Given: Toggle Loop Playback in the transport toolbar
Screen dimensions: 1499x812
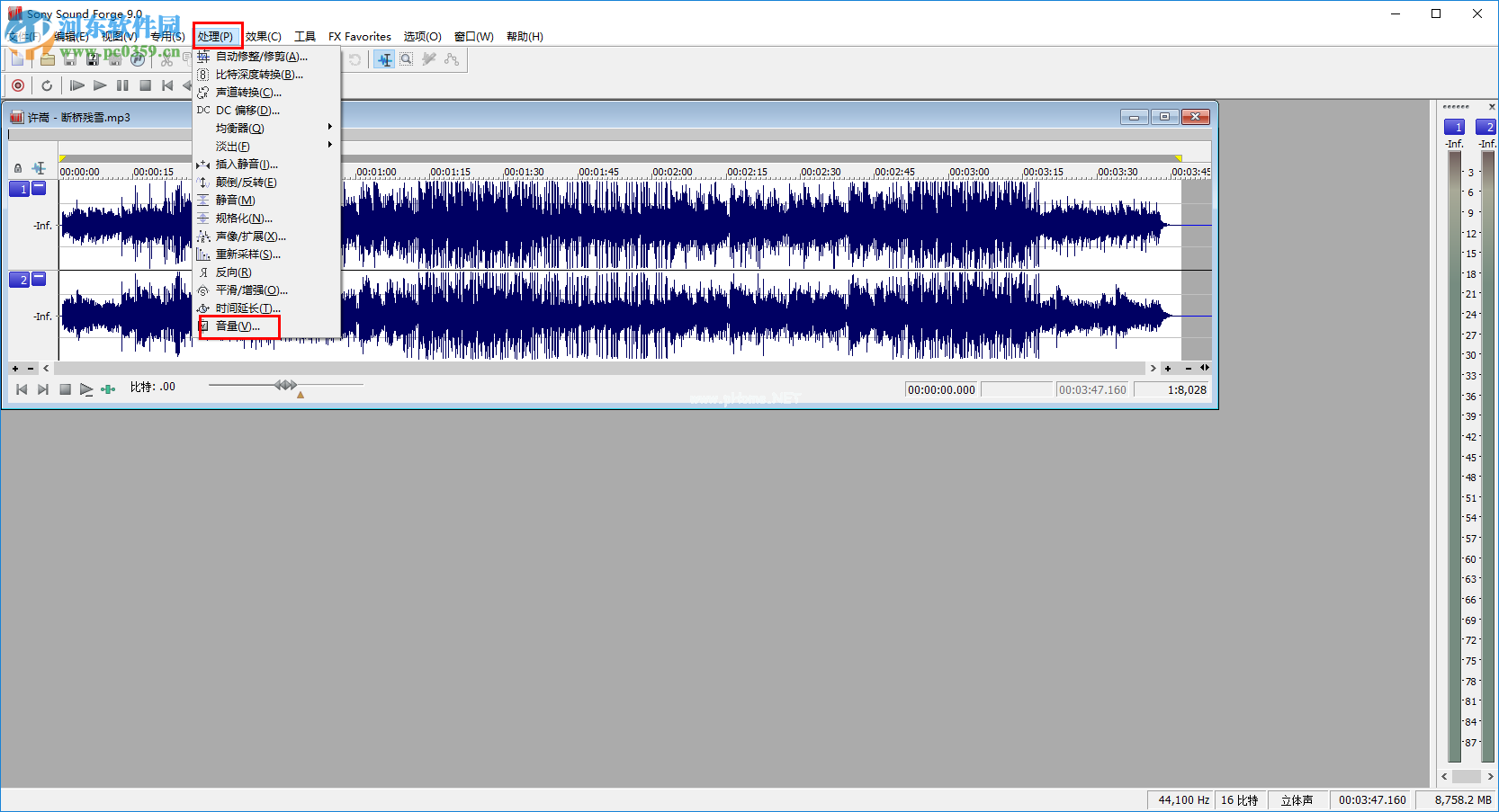Looking at the screenshot, I should [47, 85].
